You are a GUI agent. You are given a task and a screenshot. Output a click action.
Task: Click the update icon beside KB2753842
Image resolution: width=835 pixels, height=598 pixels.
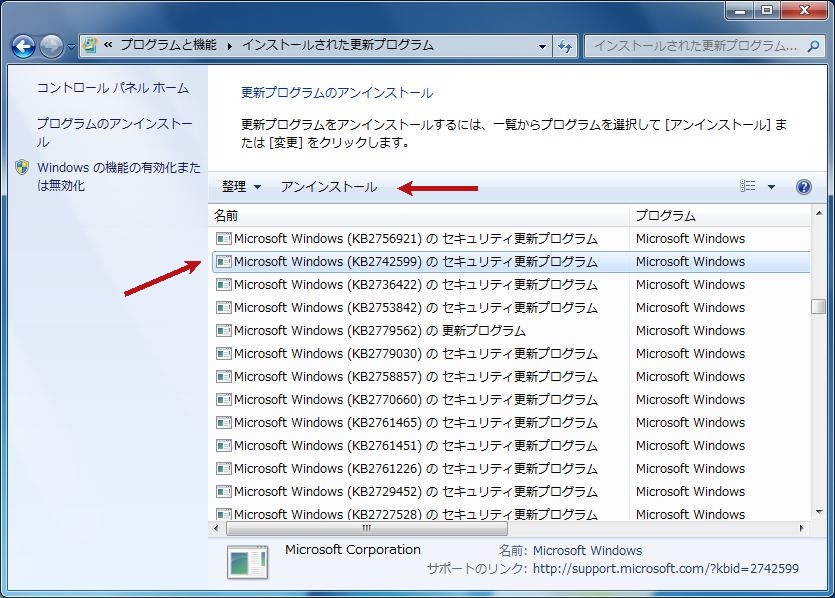(224, 307)
